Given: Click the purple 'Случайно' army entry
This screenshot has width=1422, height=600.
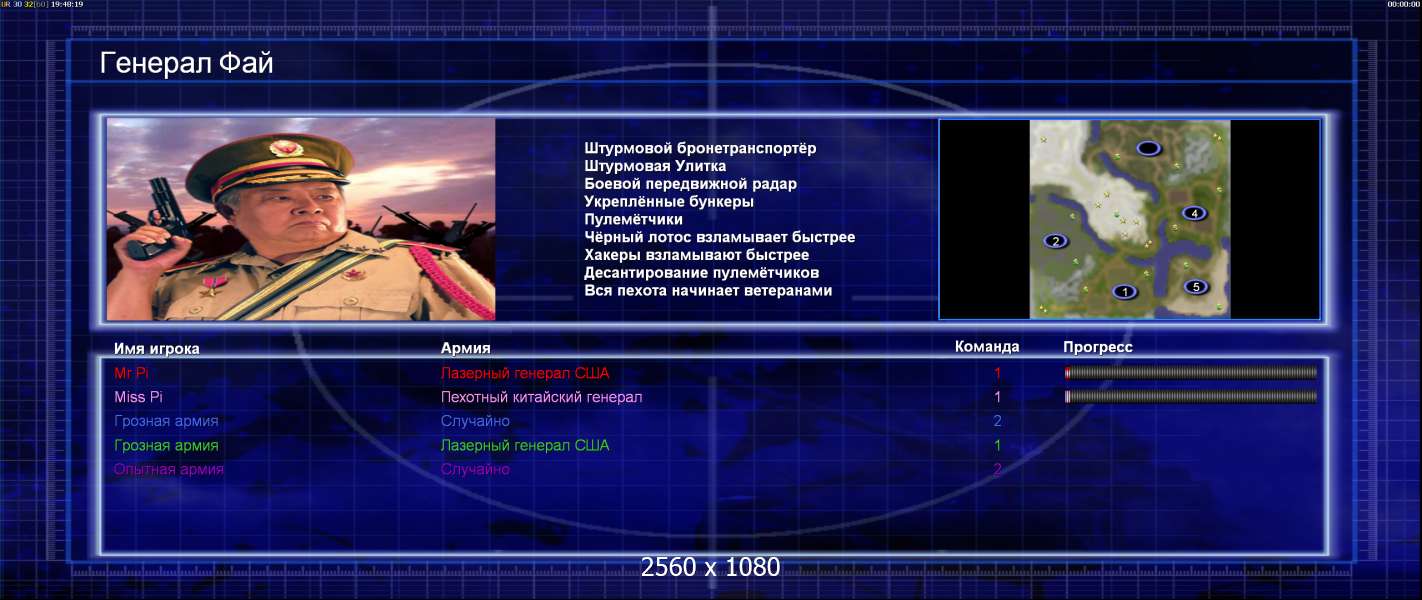Looking at the screenshot, I should click(x=476, y=469).
